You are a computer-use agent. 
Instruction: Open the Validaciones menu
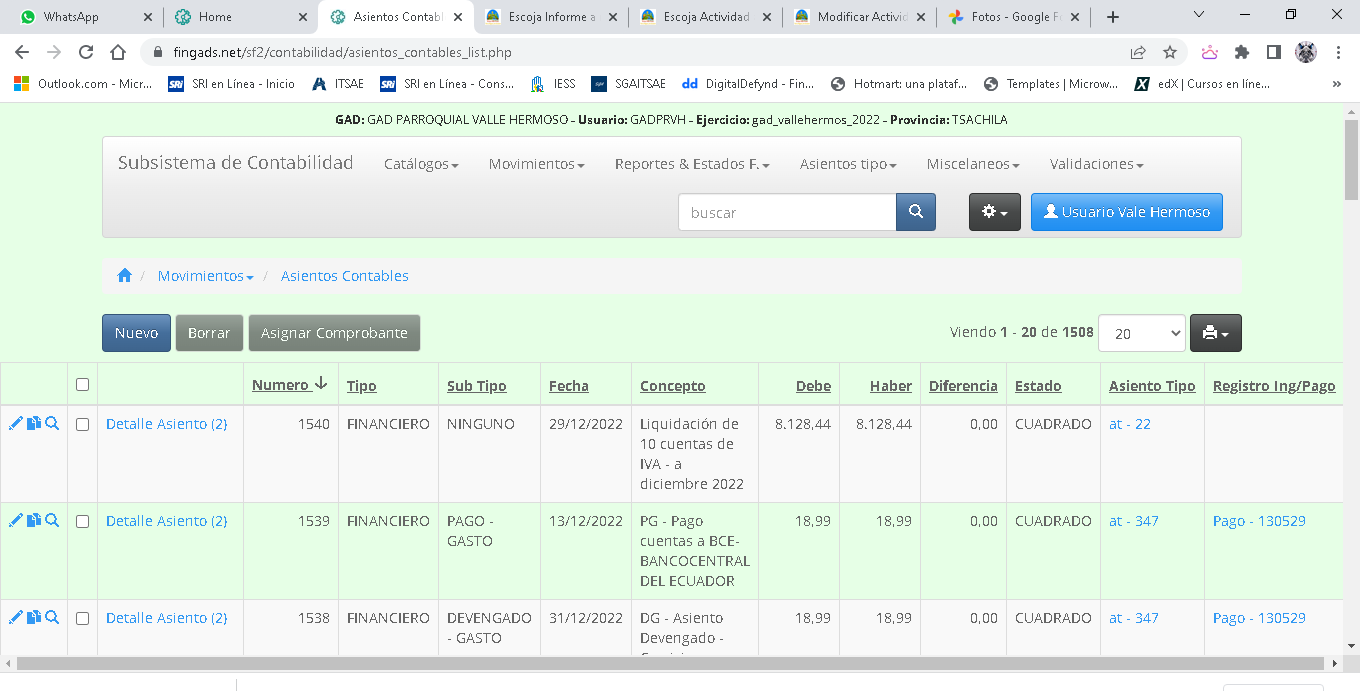click(1096, 164)
